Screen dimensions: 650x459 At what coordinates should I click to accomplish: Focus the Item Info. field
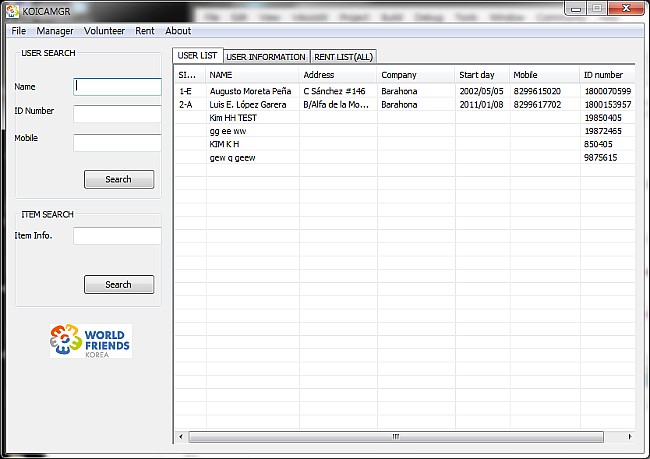click(117, 236)
